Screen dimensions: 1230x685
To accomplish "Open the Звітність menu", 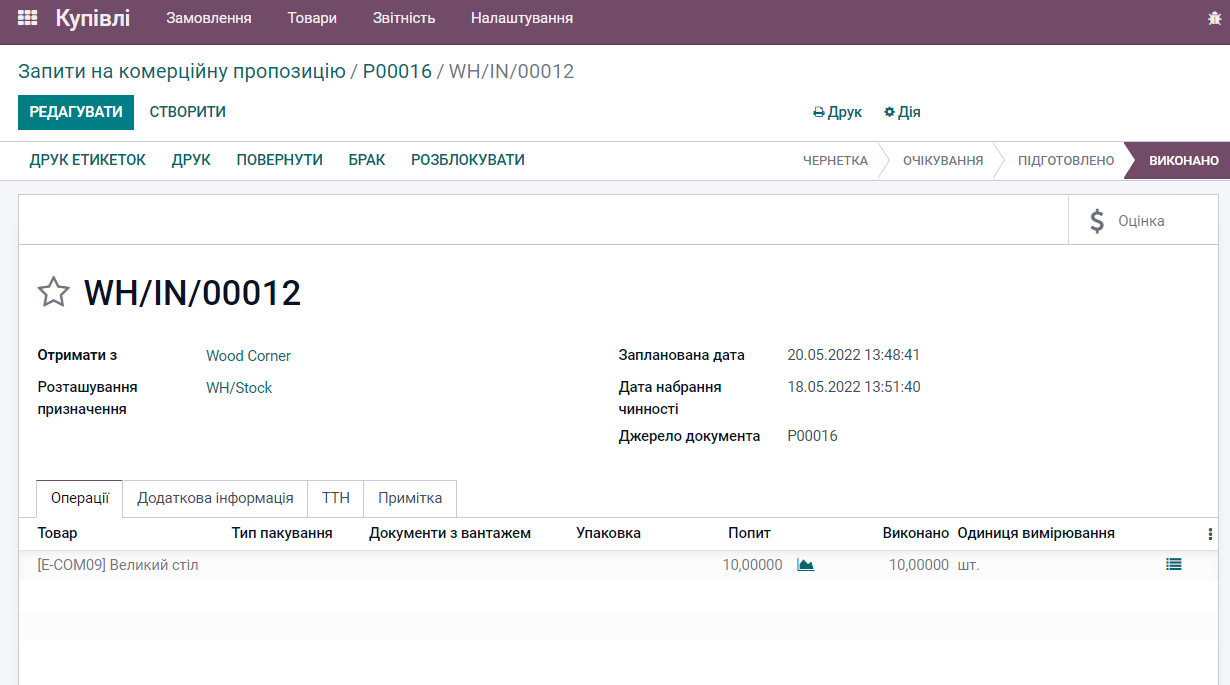I will (403, 19).
